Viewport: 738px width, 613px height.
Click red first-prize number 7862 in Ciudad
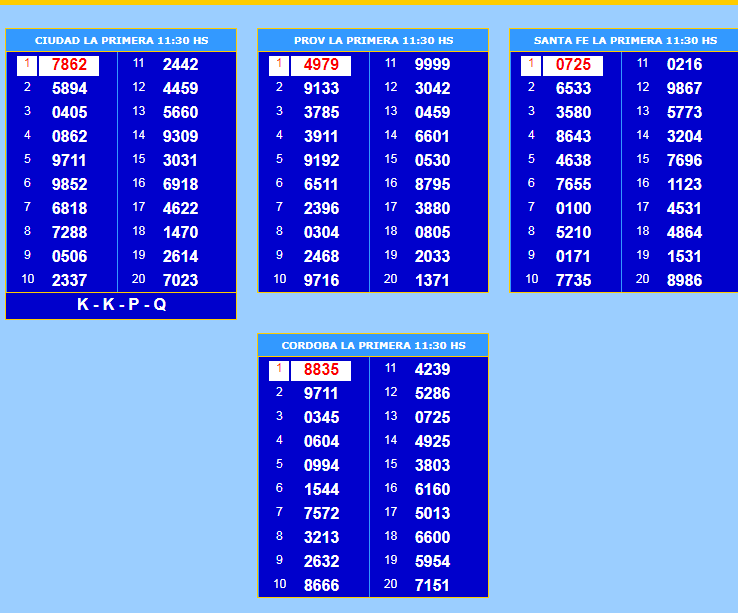[69, 65]
